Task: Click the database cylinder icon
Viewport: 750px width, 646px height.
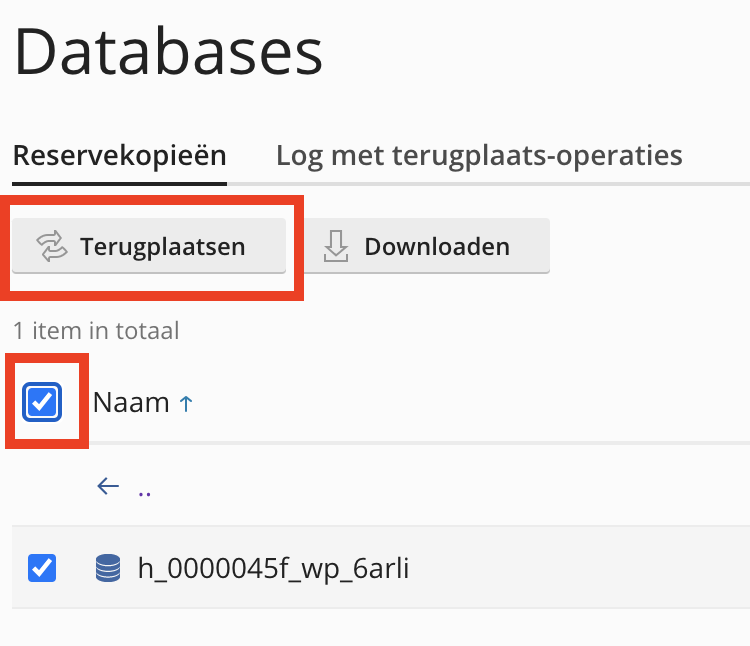Action: (x=107, y=569)
